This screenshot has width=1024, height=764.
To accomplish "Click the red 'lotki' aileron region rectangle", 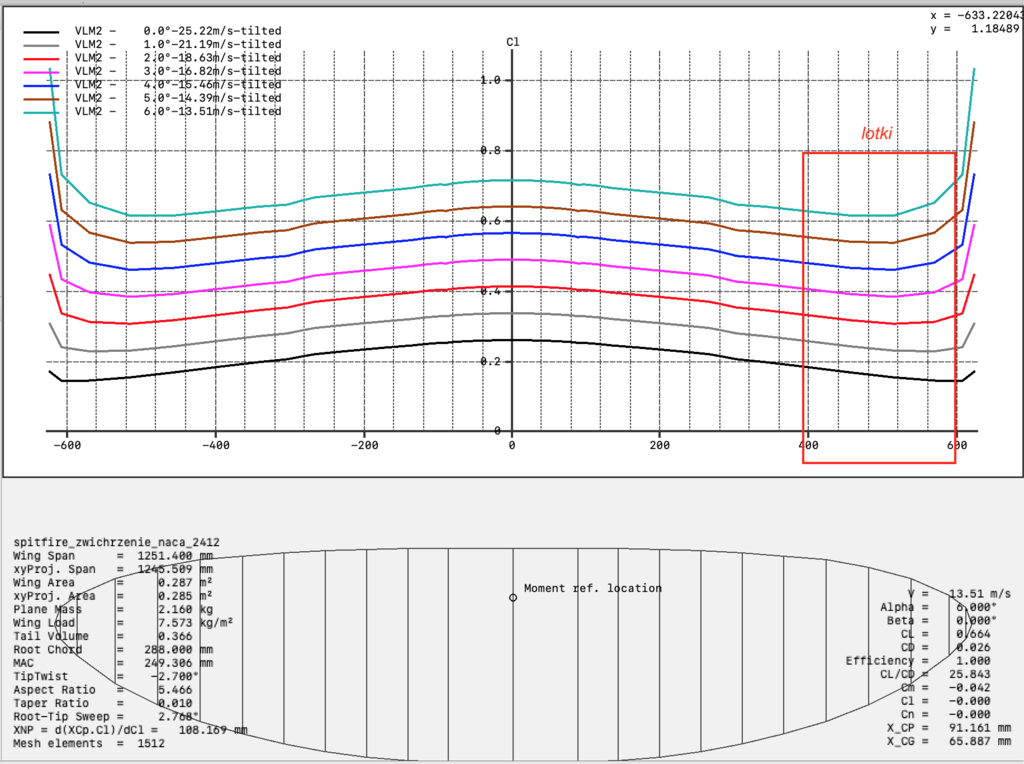I will pos(880,310).
